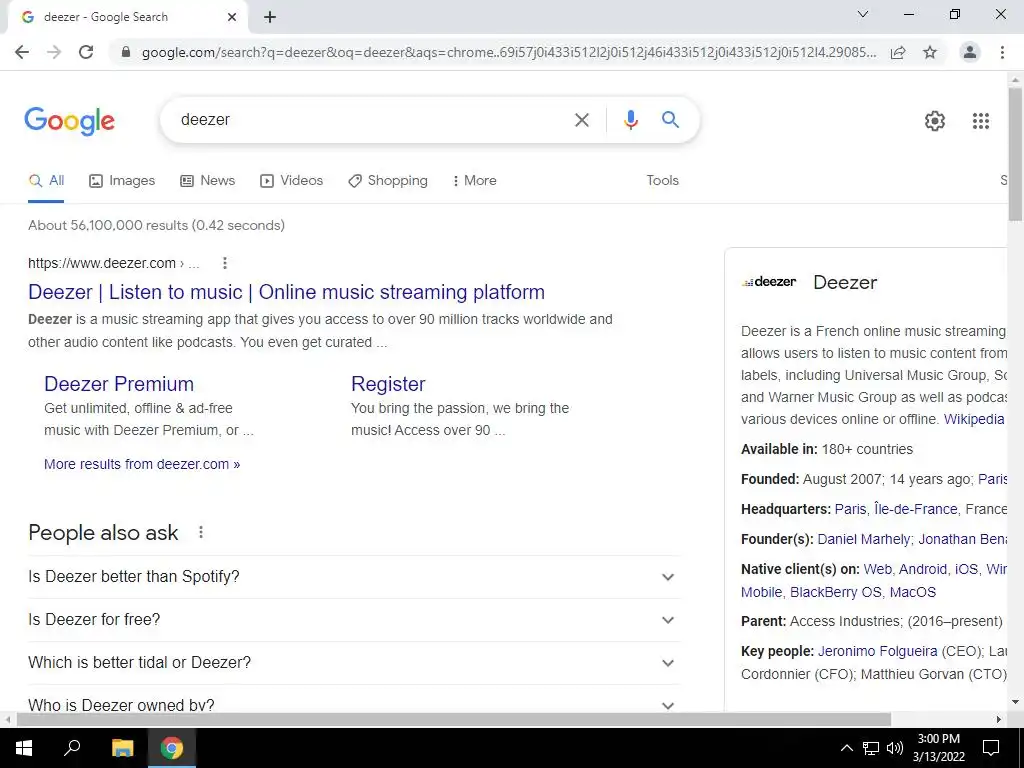Open File Explorer from taskbar
1024x768 pixels.
[122, 748]
